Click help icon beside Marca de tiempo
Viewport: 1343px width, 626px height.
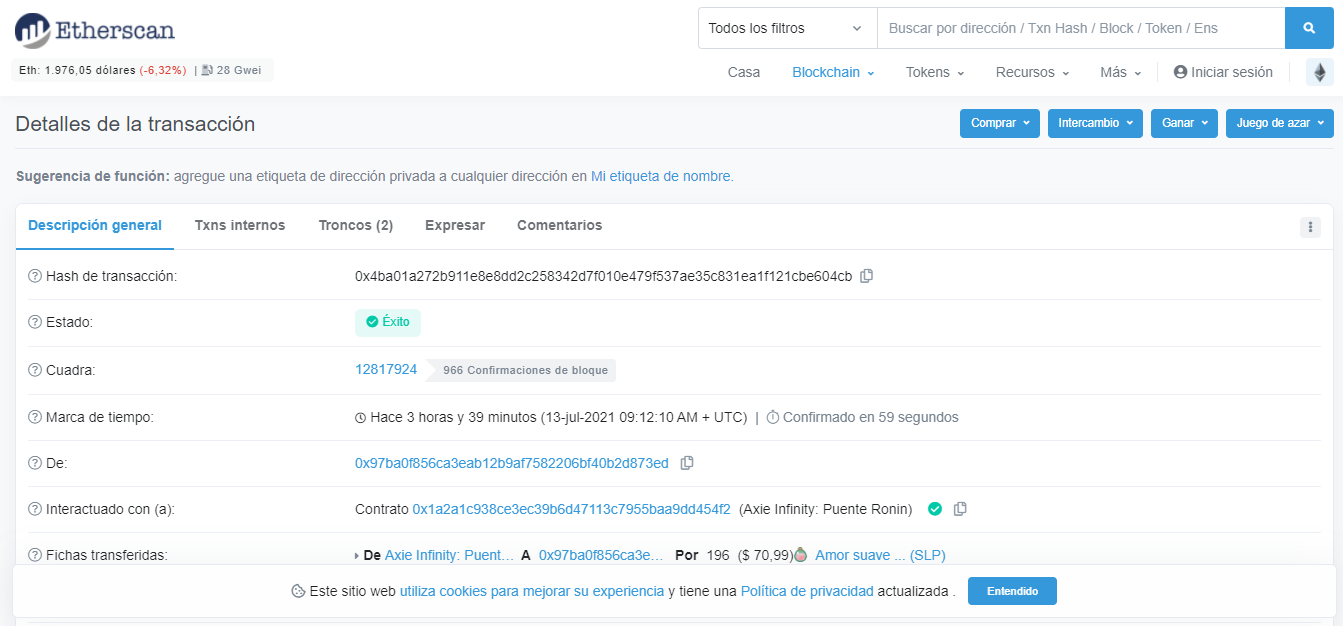(35, 417)
